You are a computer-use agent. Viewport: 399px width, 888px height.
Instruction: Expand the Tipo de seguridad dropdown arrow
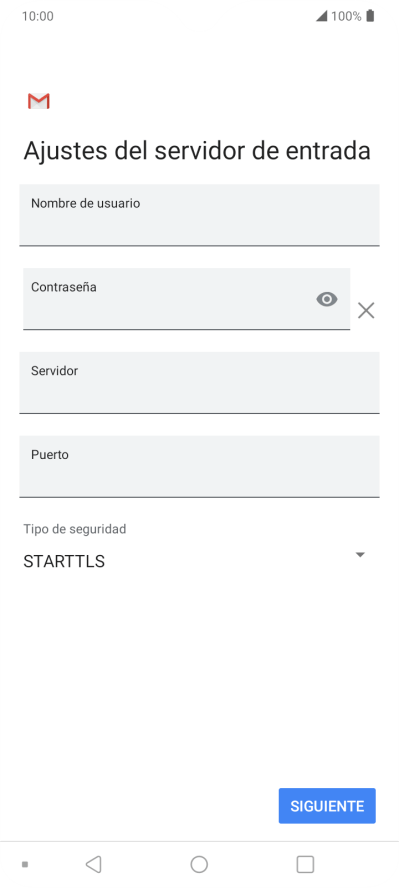point(360,554)
